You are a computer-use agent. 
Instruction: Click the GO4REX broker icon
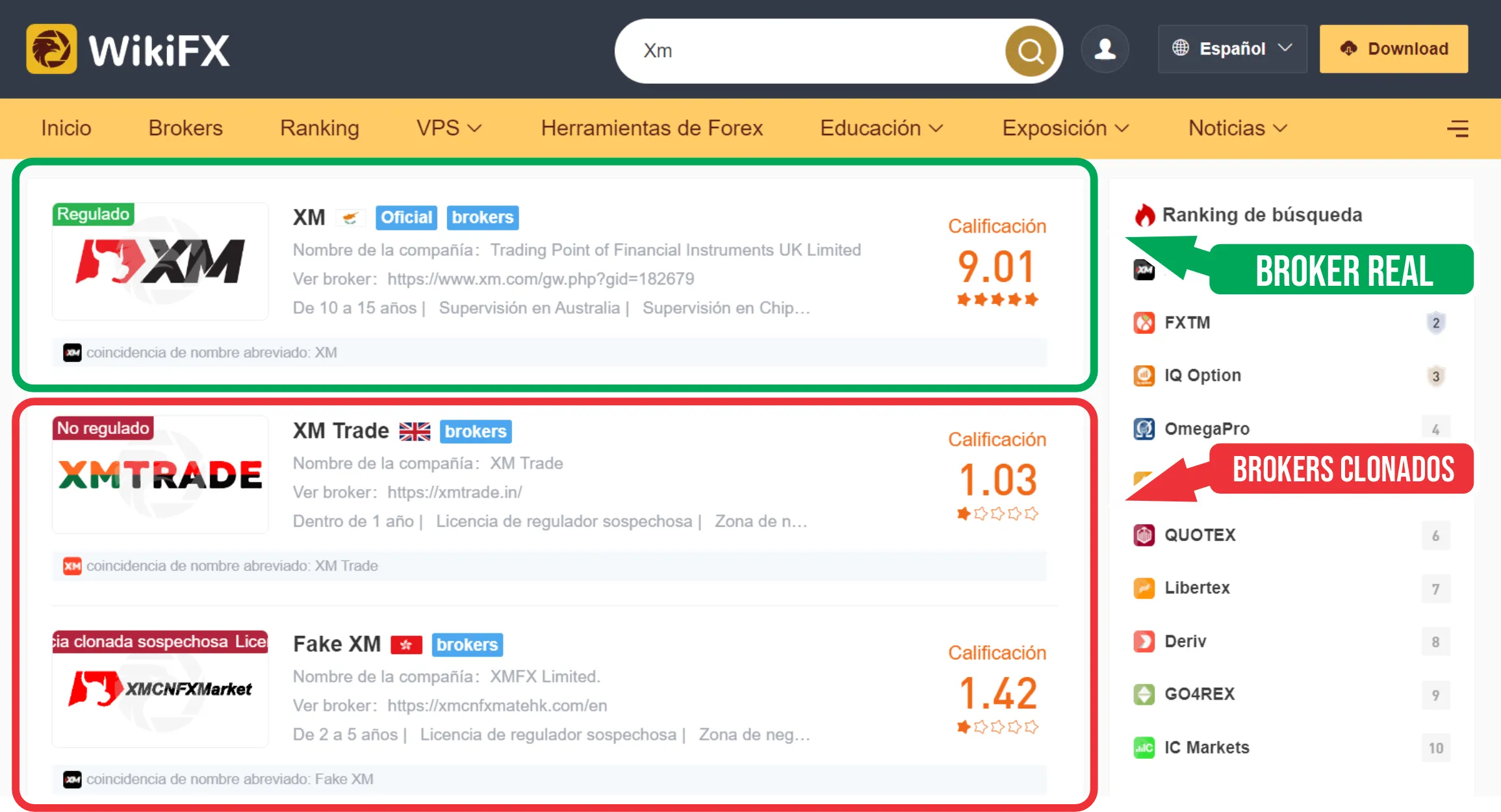1144,694
